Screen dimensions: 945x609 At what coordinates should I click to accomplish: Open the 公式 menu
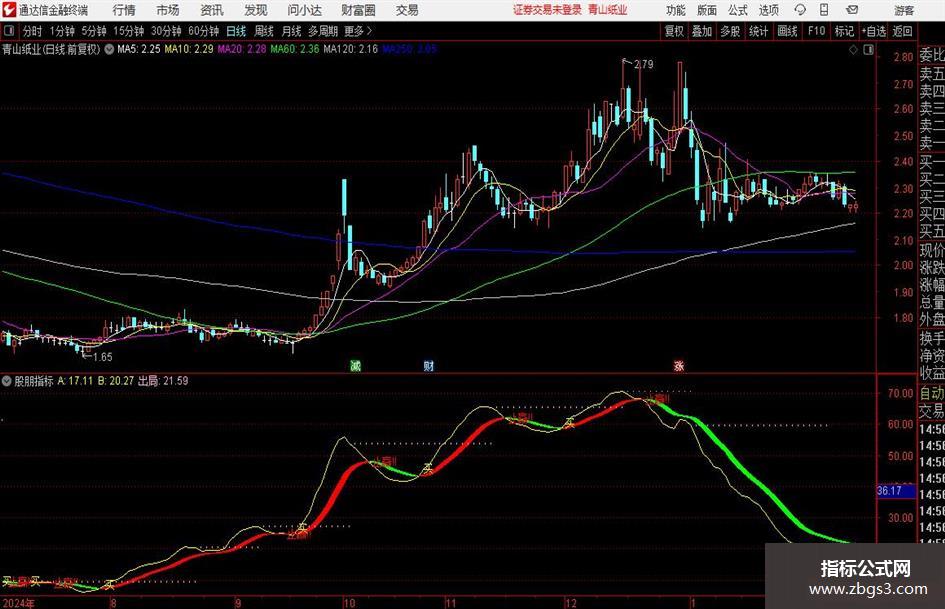click(x=738, y=10)
